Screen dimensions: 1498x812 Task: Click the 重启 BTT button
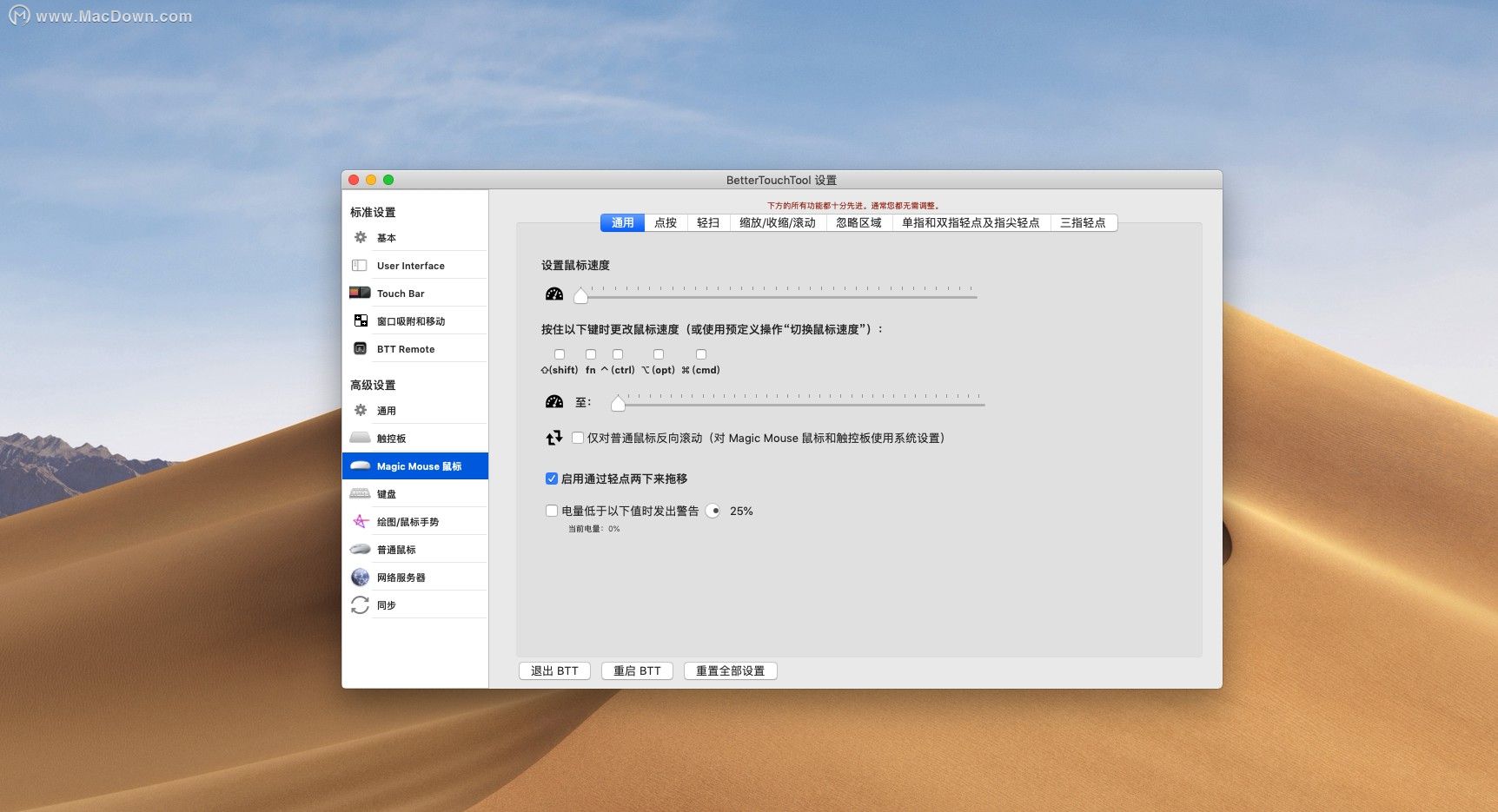tap(637, 671)
